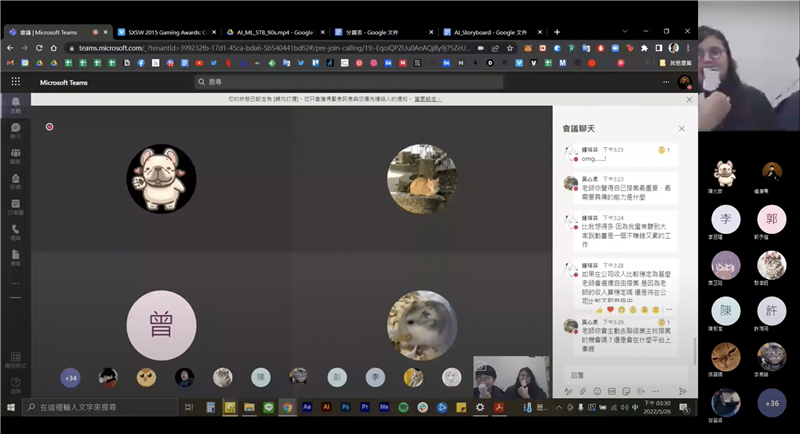Open the text format options icon
The height and width of the screenshot is (434, 800).
tap(569, 391)
